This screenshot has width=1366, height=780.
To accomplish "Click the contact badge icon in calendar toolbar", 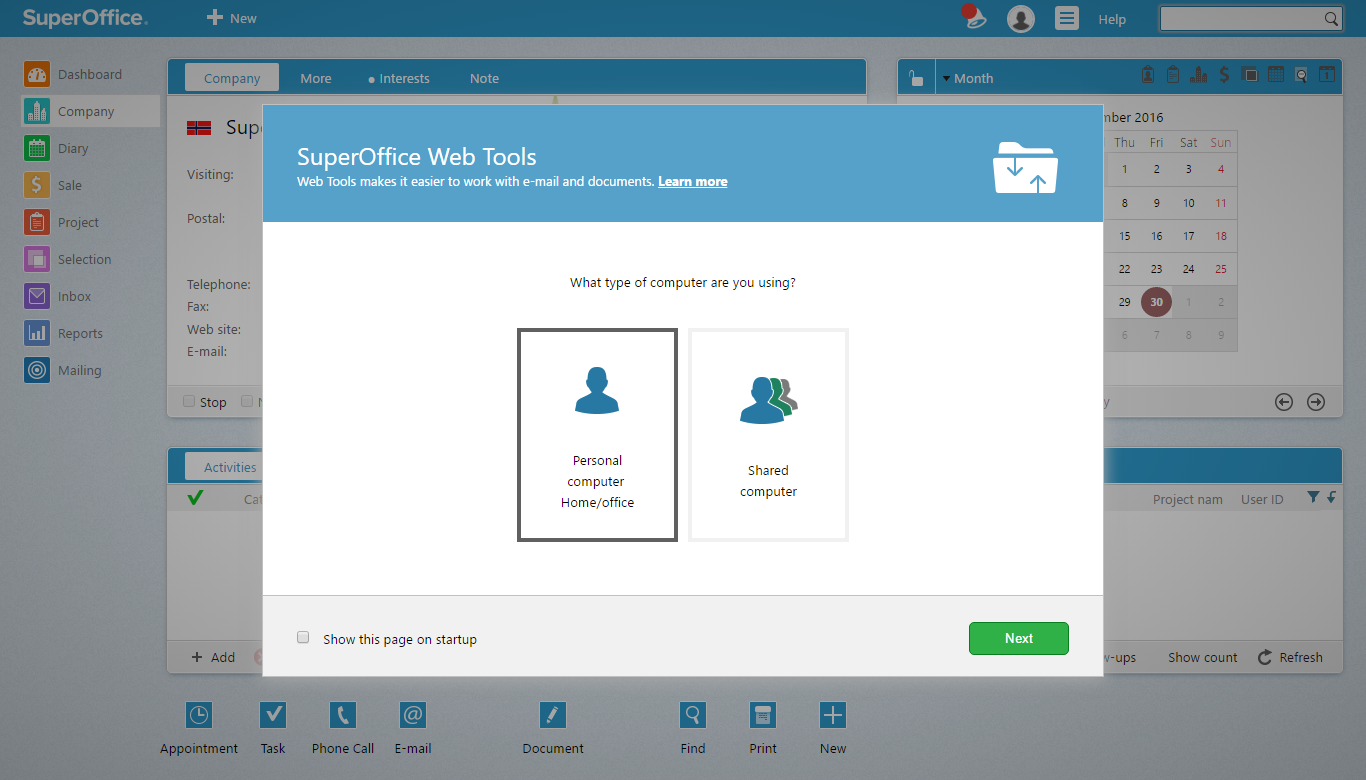I will (x=1148, y=75).
